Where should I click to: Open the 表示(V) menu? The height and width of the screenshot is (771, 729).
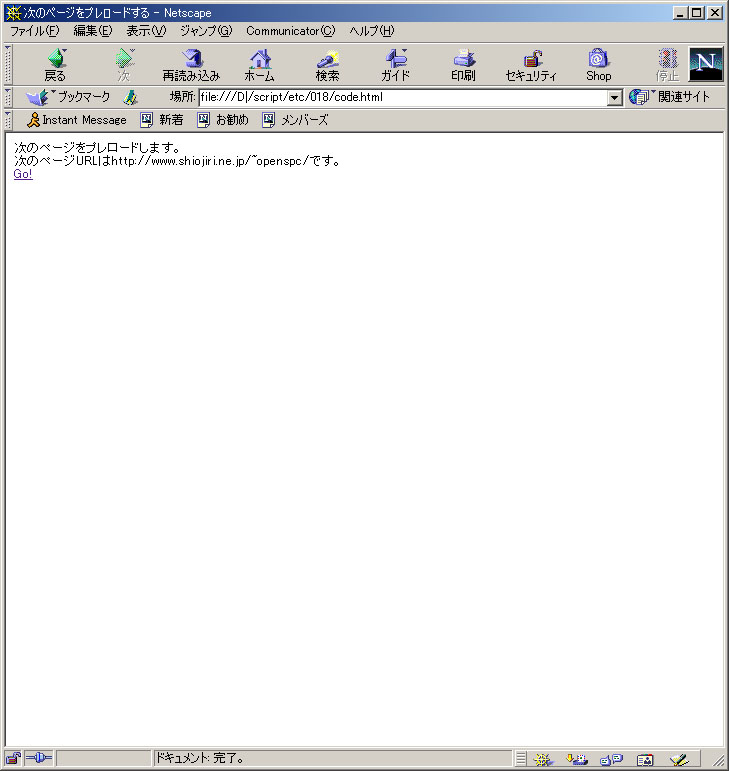(x=146, y=31)
